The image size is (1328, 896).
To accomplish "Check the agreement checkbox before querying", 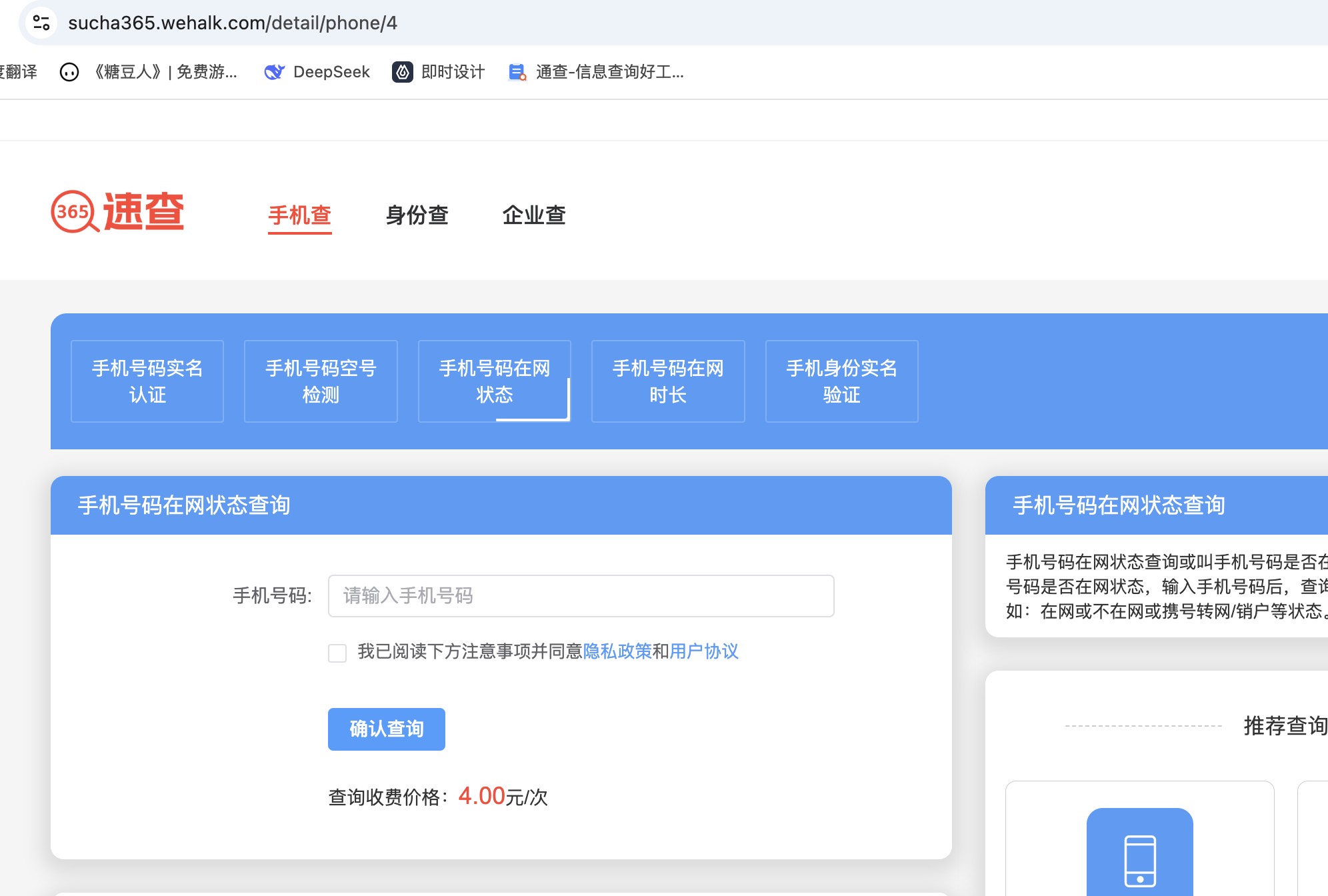I will [x=337, y=653].
